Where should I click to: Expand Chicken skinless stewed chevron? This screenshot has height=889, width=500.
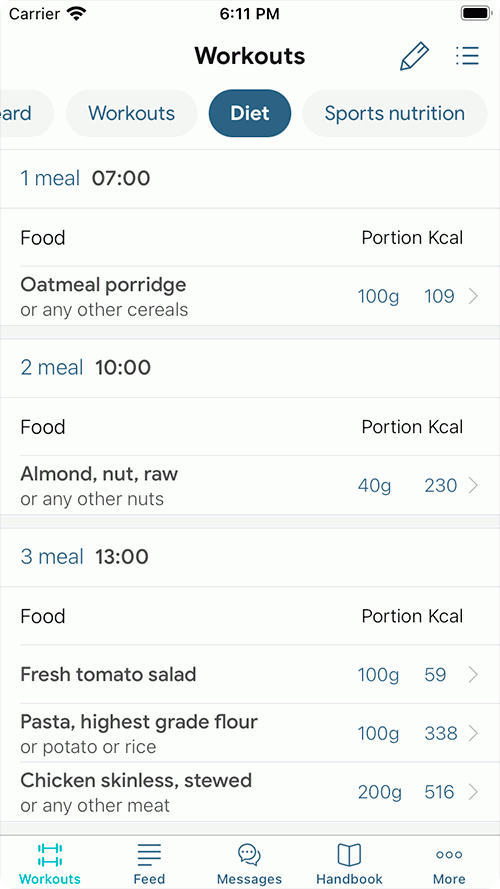(474, 792)
